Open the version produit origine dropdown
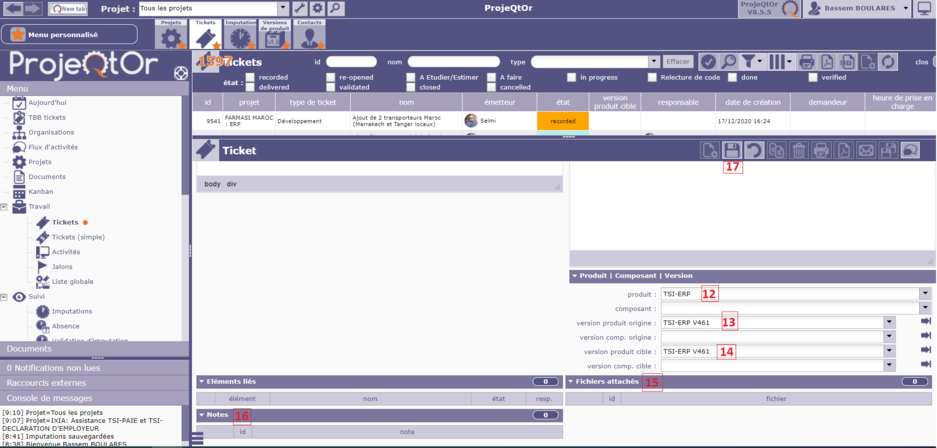Screen dimensions: 937x448 click(890, 323)
